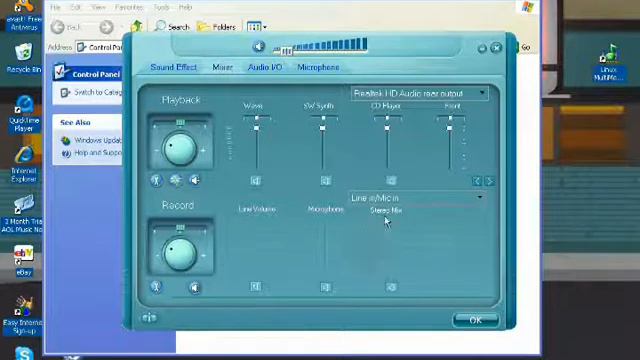
Task: Mute the master volume speaker icon
Action: [258, 46]
